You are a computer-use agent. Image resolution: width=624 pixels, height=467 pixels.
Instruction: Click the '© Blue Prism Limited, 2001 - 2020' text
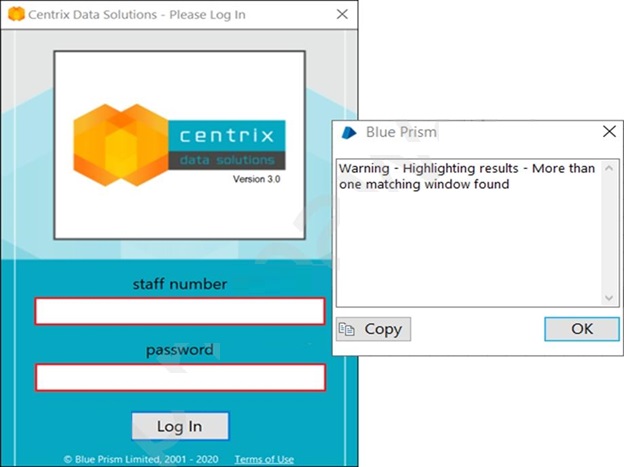tap(141, 459)
